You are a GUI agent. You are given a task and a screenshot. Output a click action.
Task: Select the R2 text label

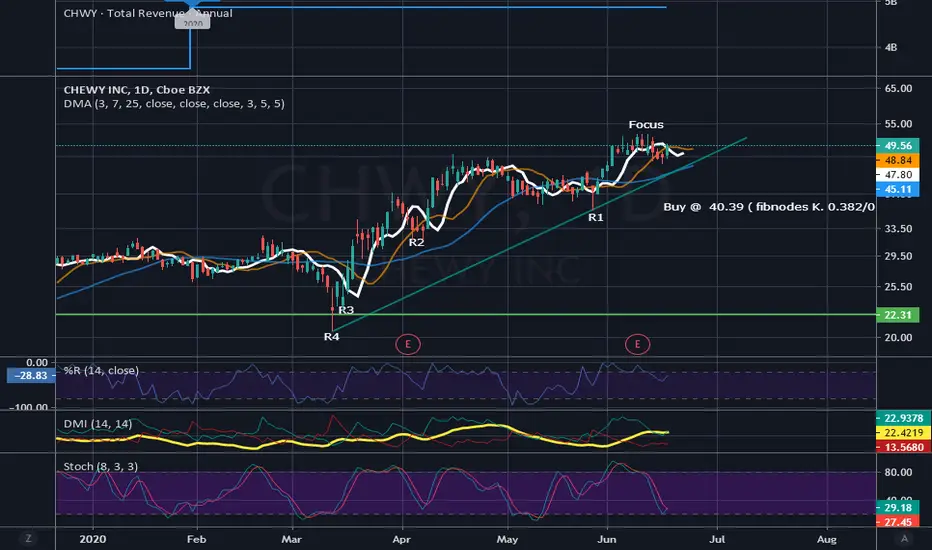(417, 242)
